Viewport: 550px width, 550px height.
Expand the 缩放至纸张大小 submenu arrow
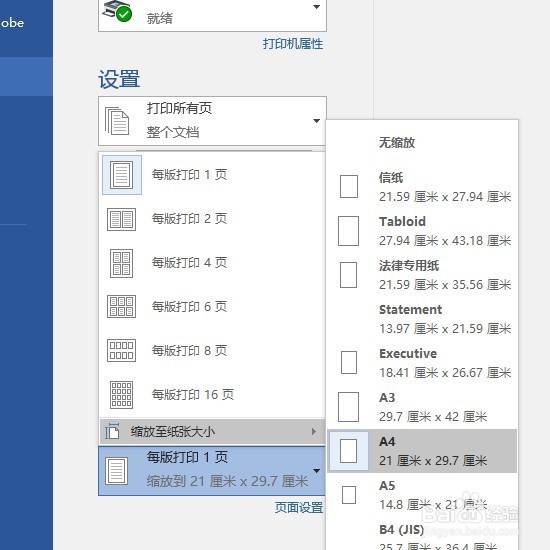[x=314, y=431]
